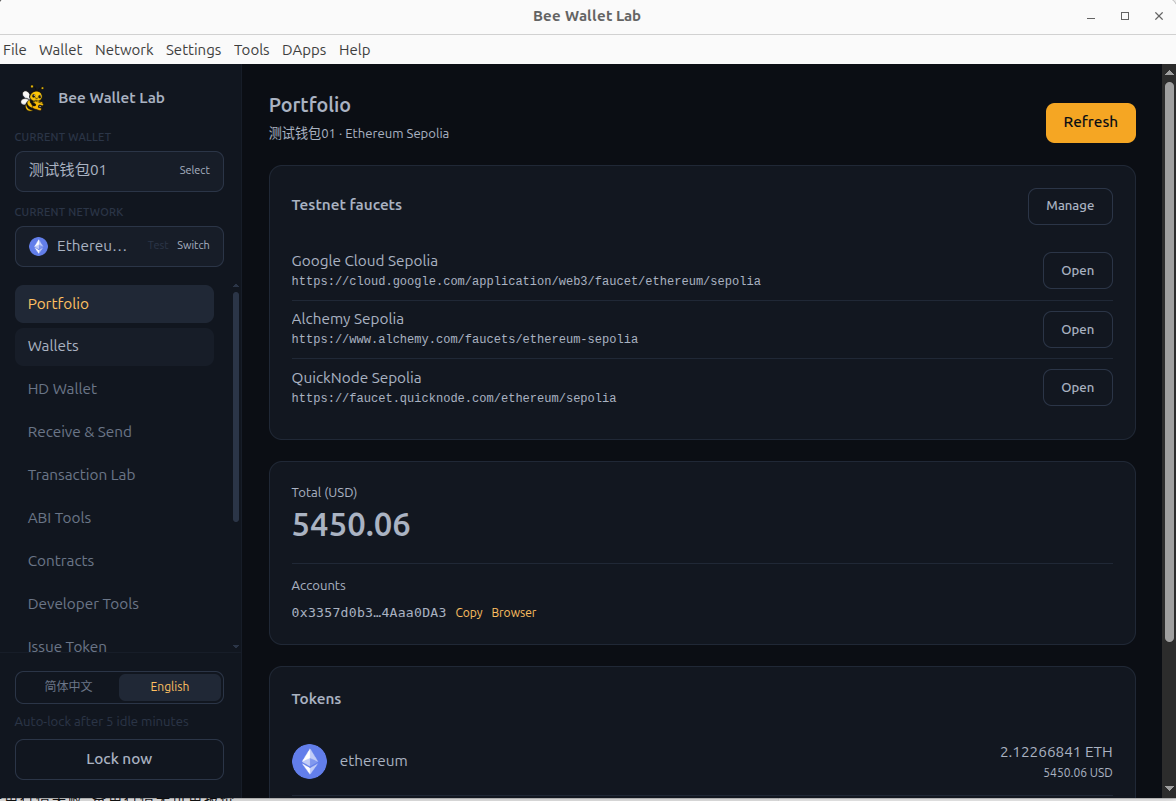Click the sidebar scrollbar down arrow

tap(236, 646)
